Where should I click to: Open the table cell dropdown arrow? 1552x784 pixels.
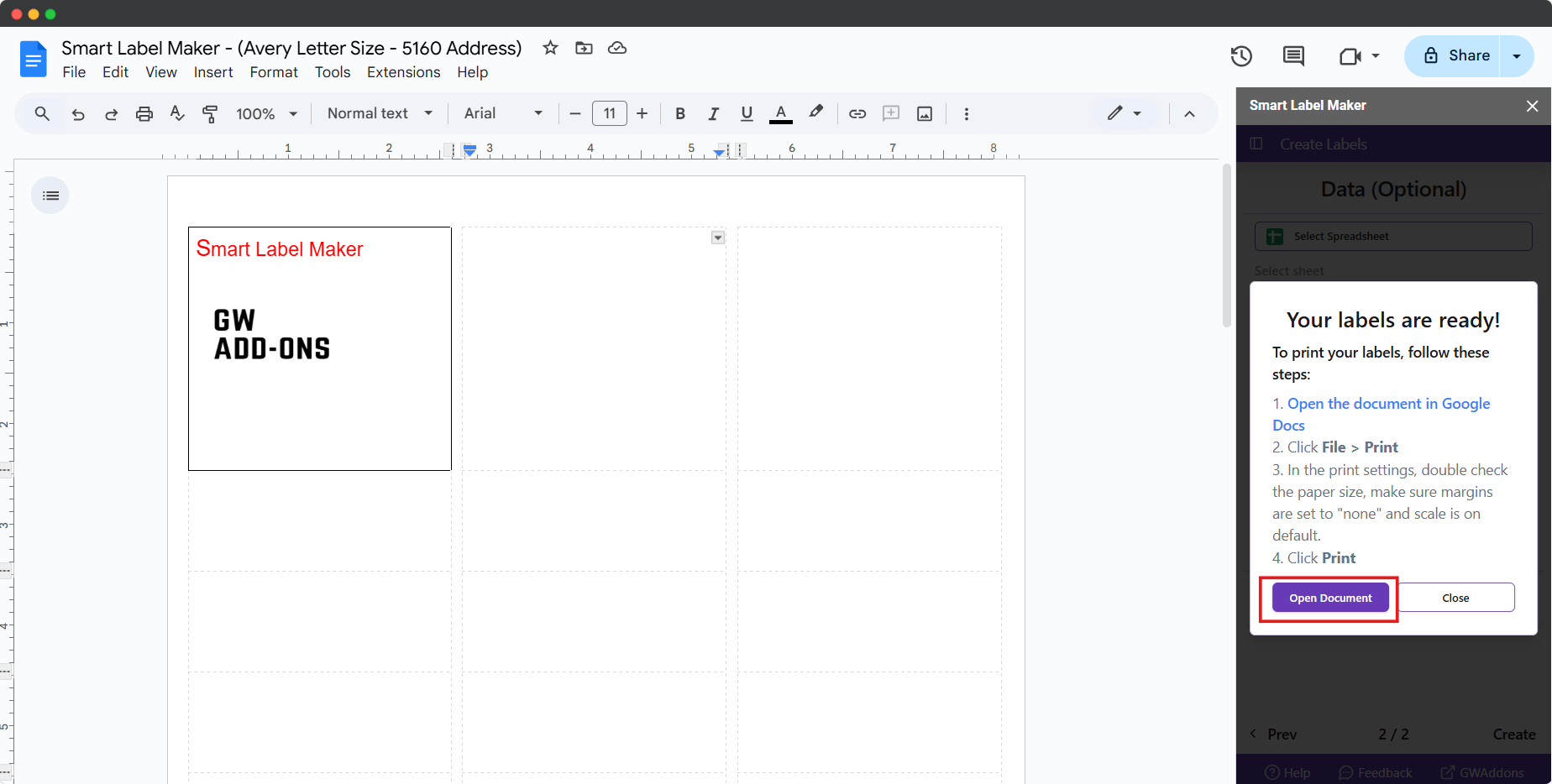(x=718, y=238)
